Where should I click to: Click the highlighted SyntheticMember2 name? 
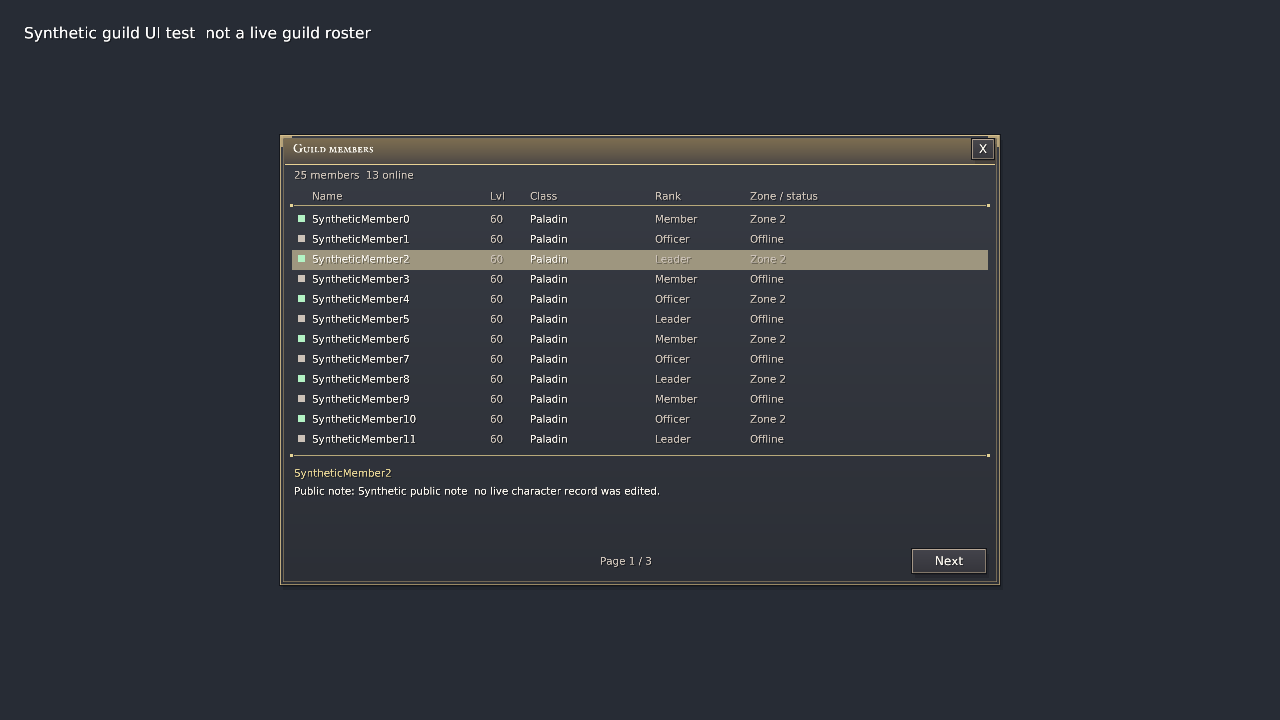click(361, 259)
